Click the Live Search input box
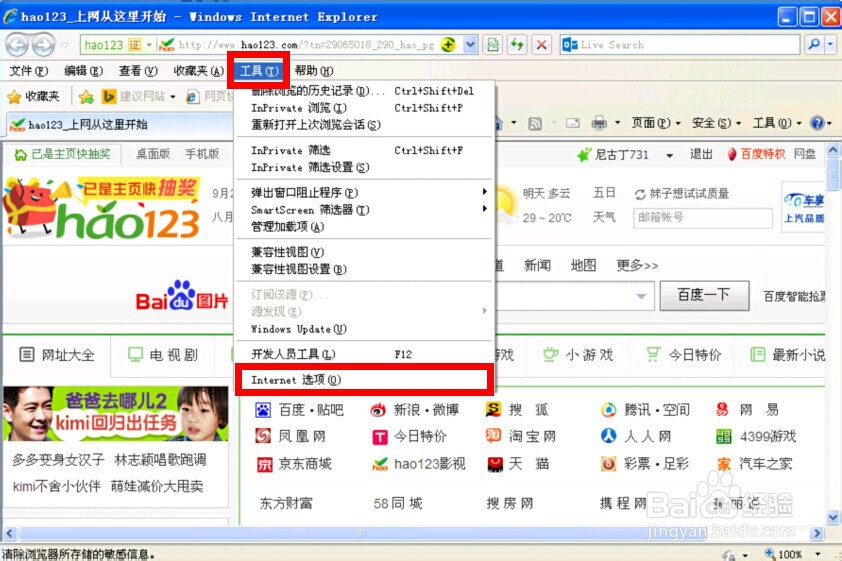 pos(679,45)
